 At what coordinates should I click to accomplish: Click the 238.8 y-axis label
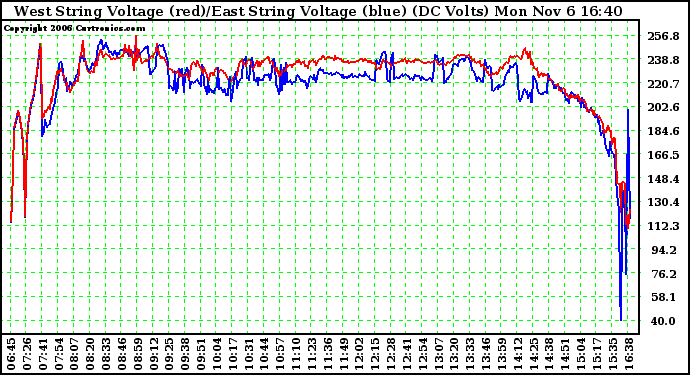click(663, 60)
